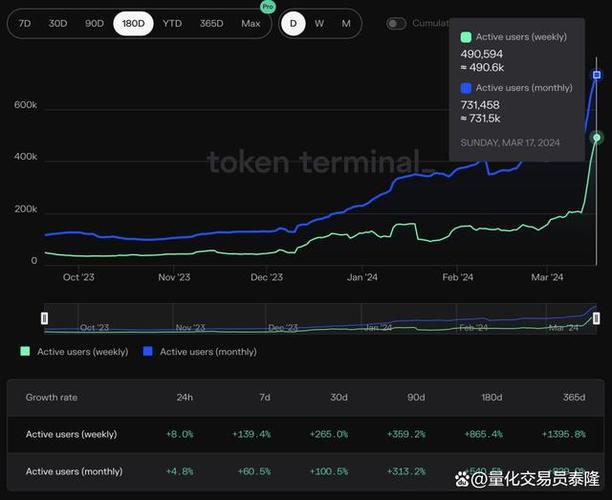The height and width of the screenshot is (500, 612).
Task: Click the 90d growth rate column header
Action: click(x=416, y=397)
